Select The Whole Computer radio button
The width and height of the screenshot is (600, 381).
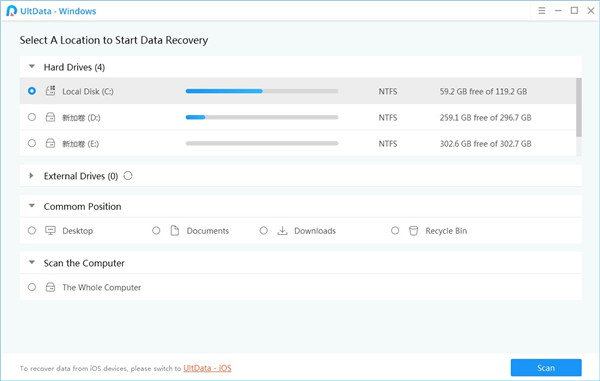click(32, 287)
